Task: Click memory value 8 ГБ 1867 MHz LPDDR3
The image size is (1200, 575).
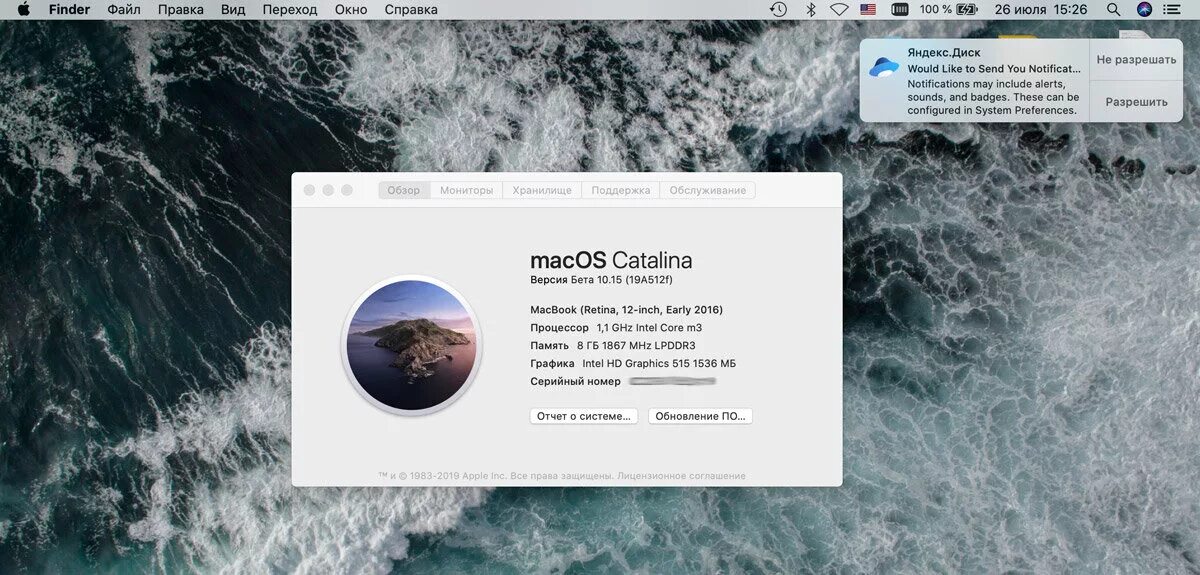Action: (x=636, y=346)
